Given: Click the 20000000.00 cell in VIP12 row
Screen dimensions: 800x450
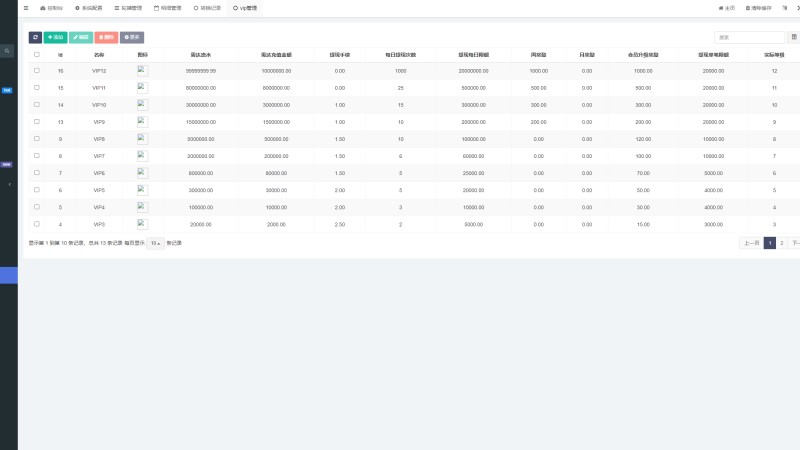Looking at the screenshot, I should click(473, 71).
